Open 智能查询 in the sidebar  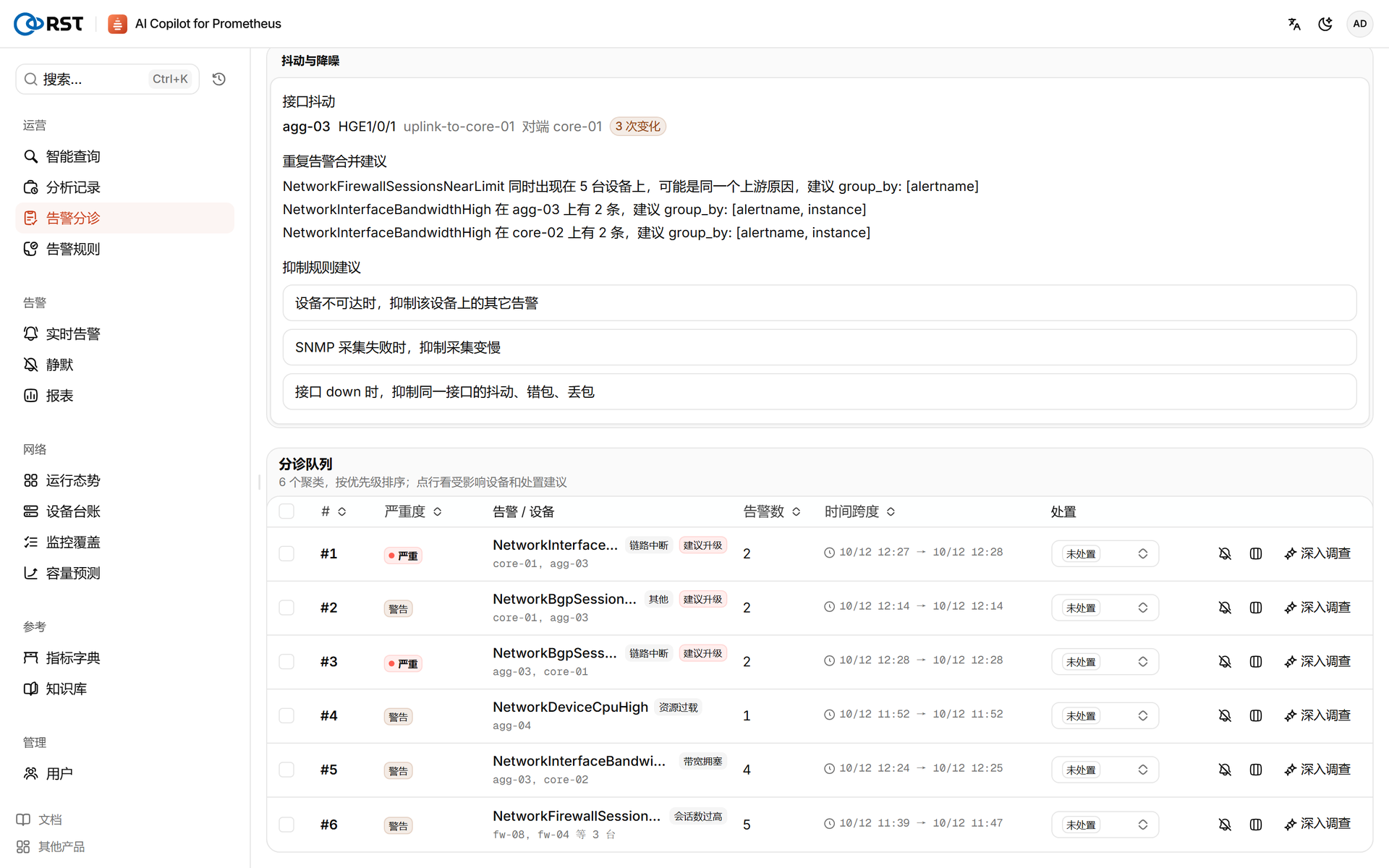[x=124, y=156]
